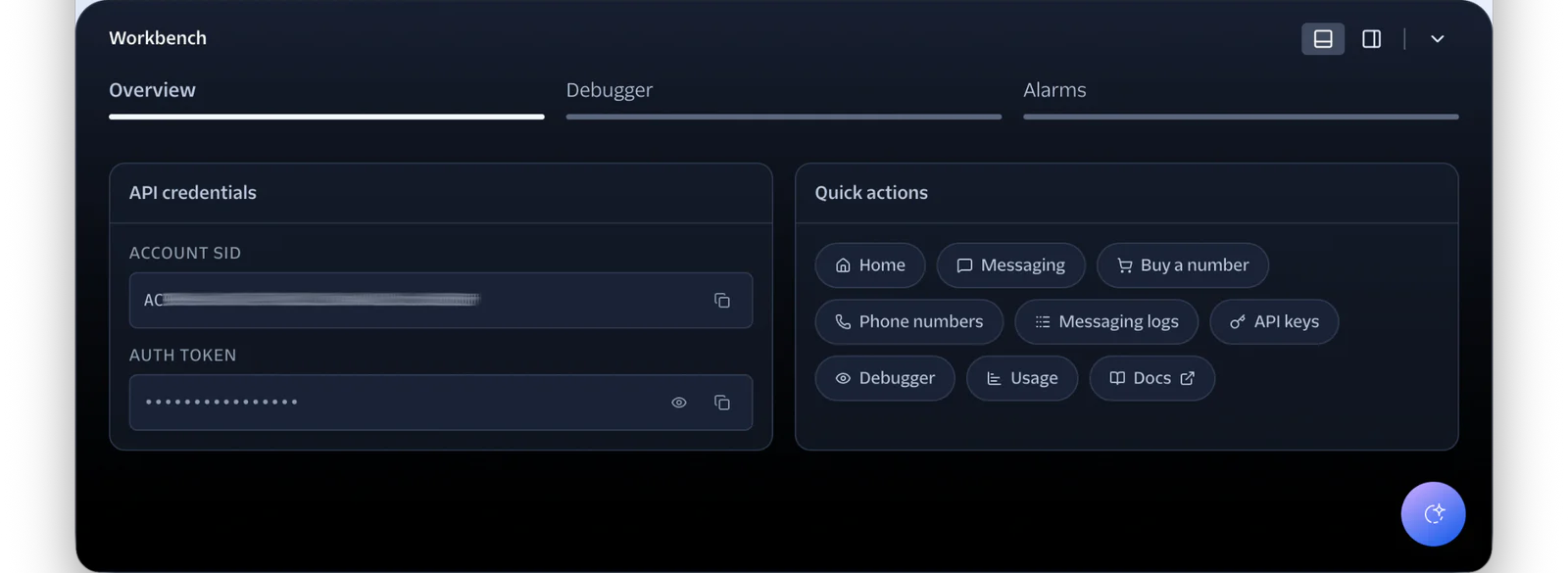Select Buy a number quick action
1568x573 pixels.
click(1183, 265)
